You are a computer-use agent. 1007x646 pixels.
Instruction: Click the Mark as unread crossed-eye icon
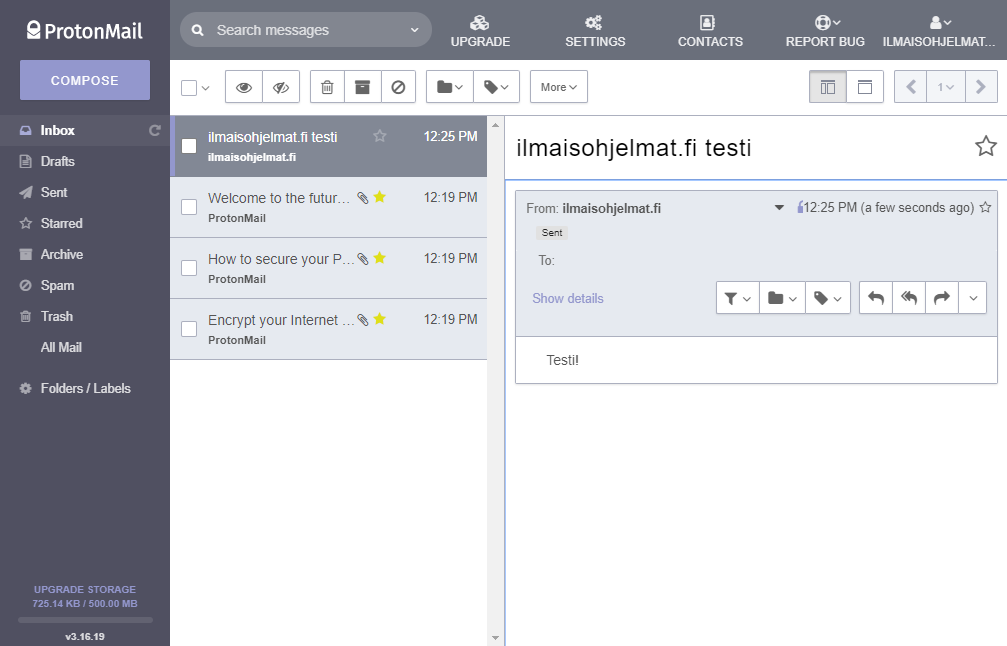(281, 87)
